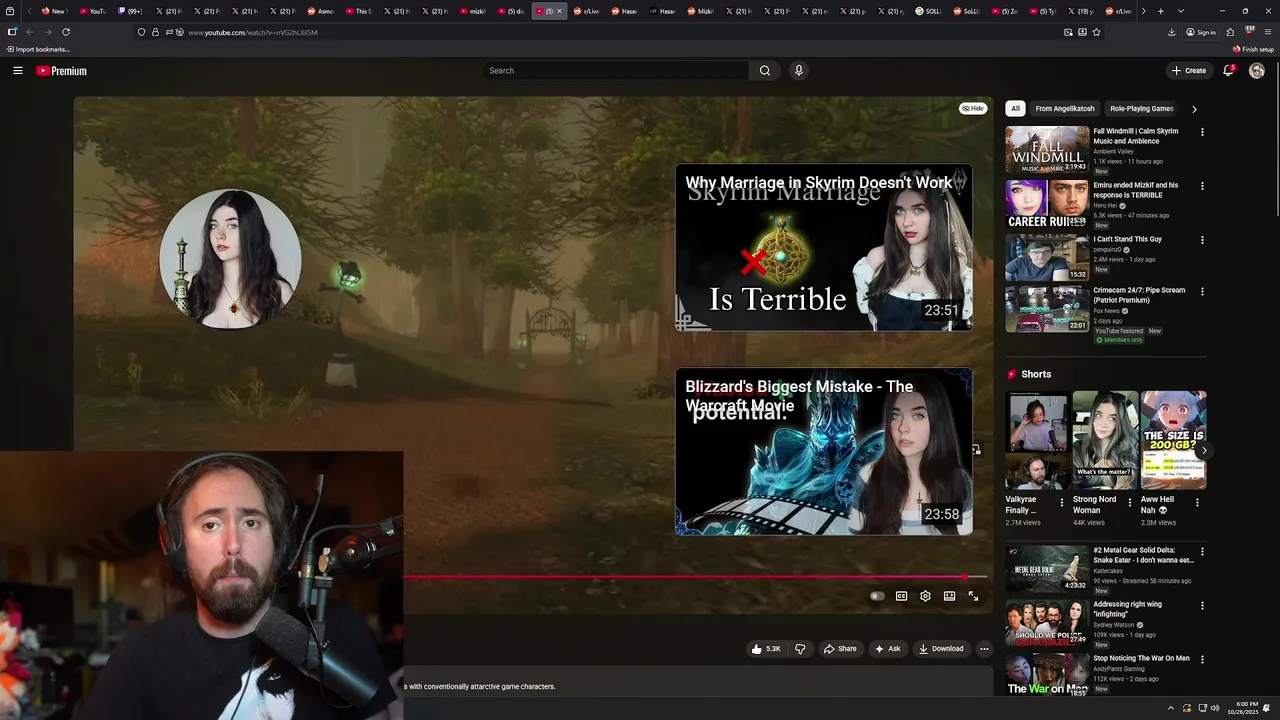Click the Create button
Image resolution: width=1280 pixels, height=720 pixels.
point(1189,71)
